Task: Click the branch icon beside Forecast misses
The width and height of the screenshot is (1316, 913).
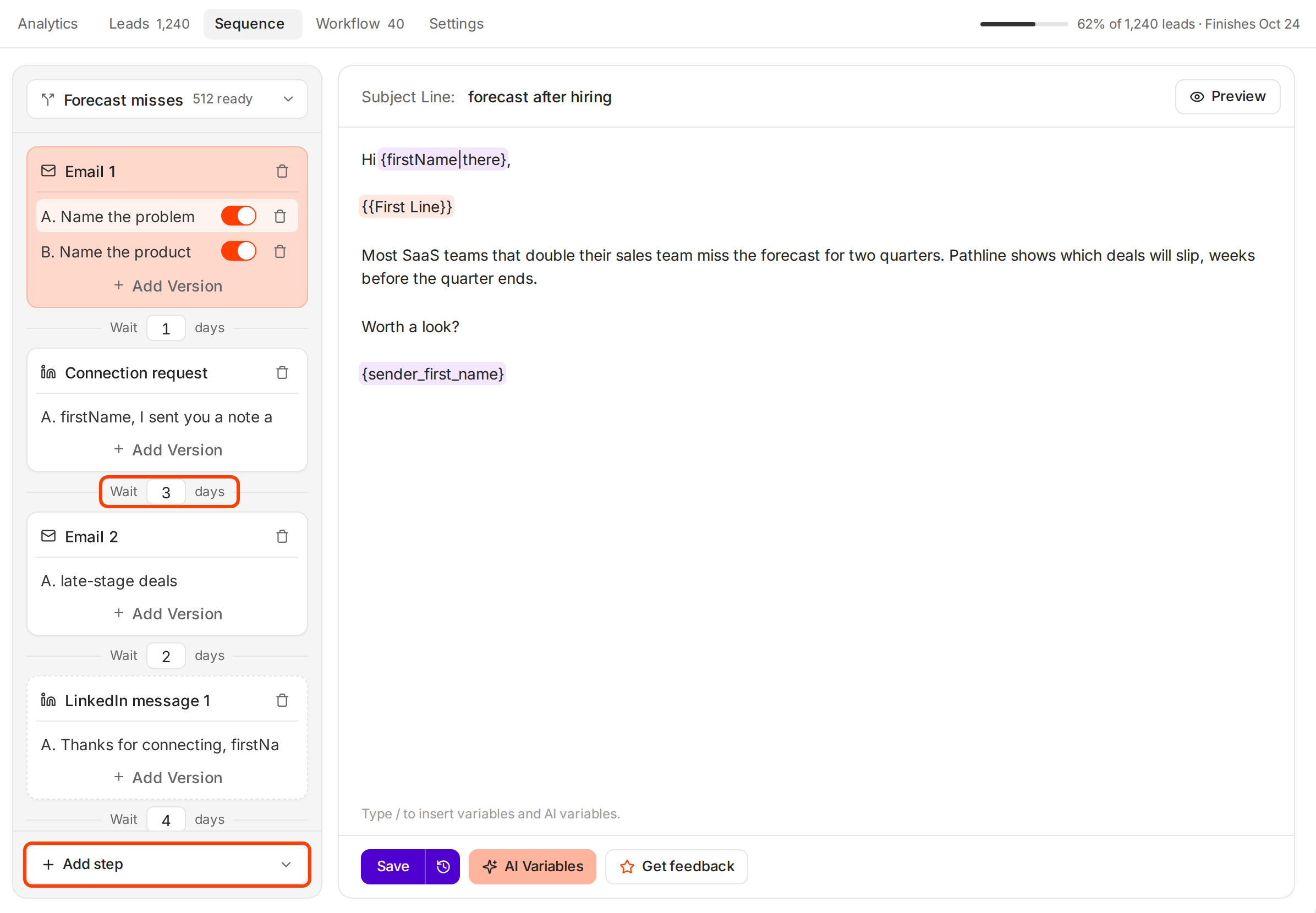Action: tap(48, 100)
